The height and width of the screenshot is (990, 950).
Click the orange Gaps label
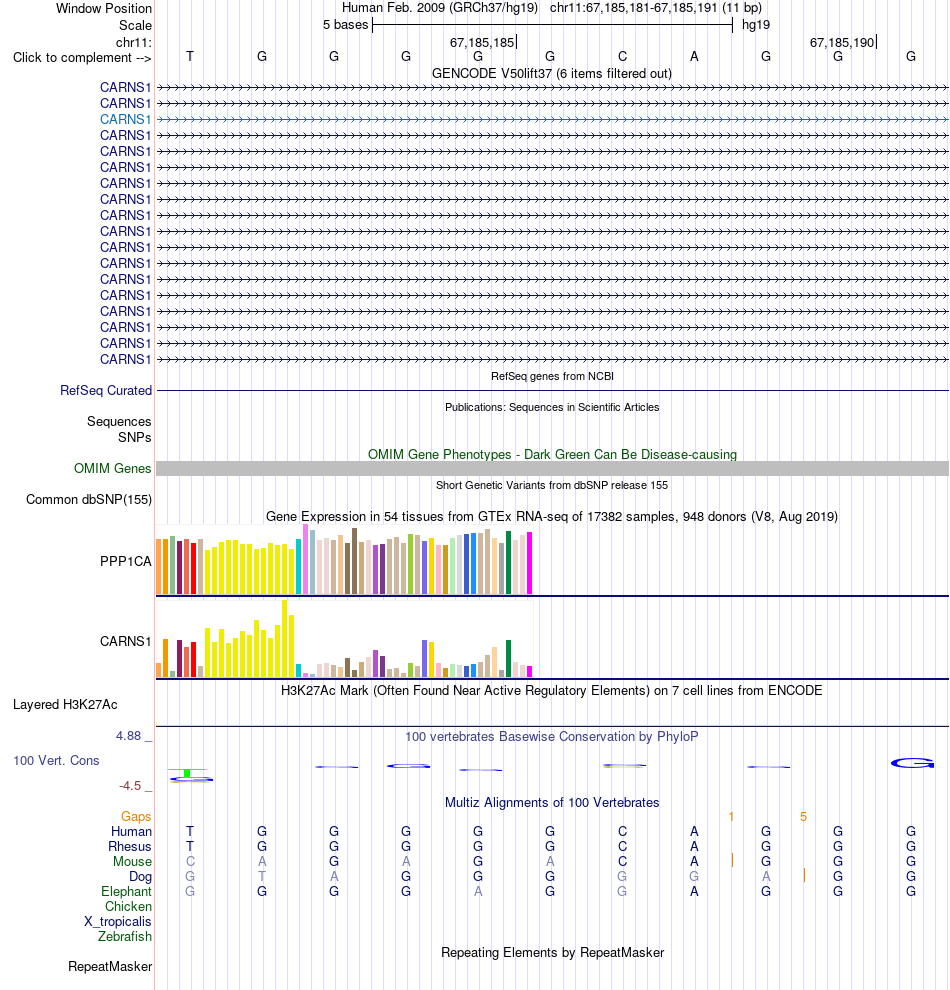[x=136, y=816]
